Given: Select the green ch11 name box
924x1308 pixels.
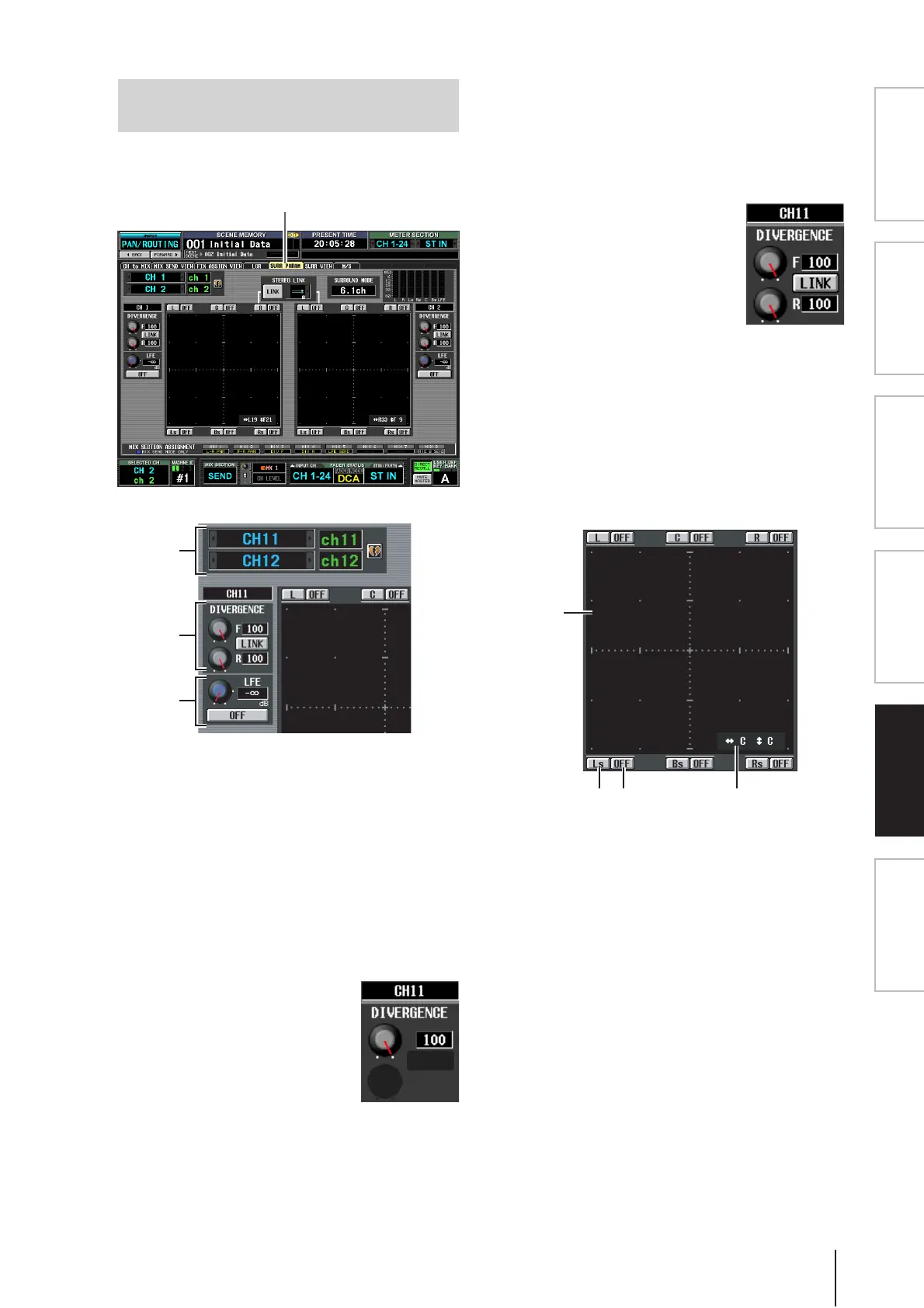Looking at the screenshot, I should tap(340, 539).
